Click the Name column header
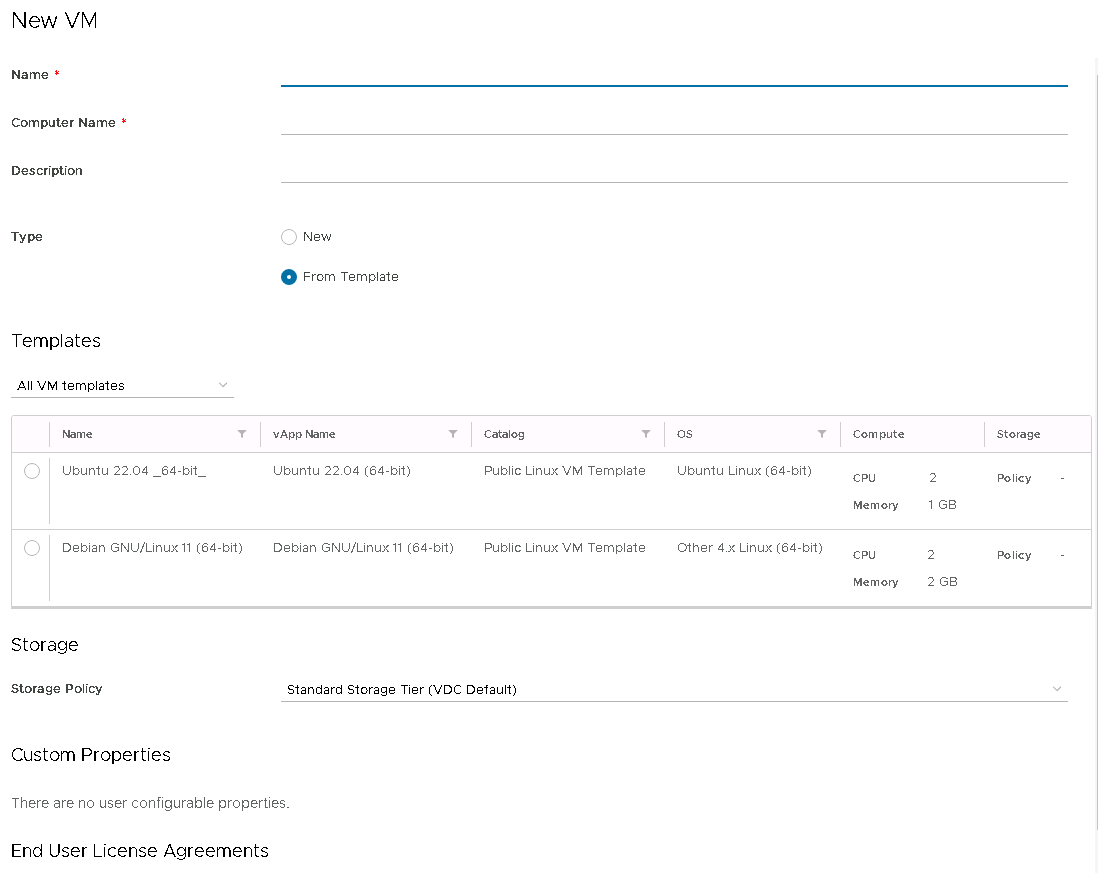The image size is (1098, 873). (x=78, y=434)
